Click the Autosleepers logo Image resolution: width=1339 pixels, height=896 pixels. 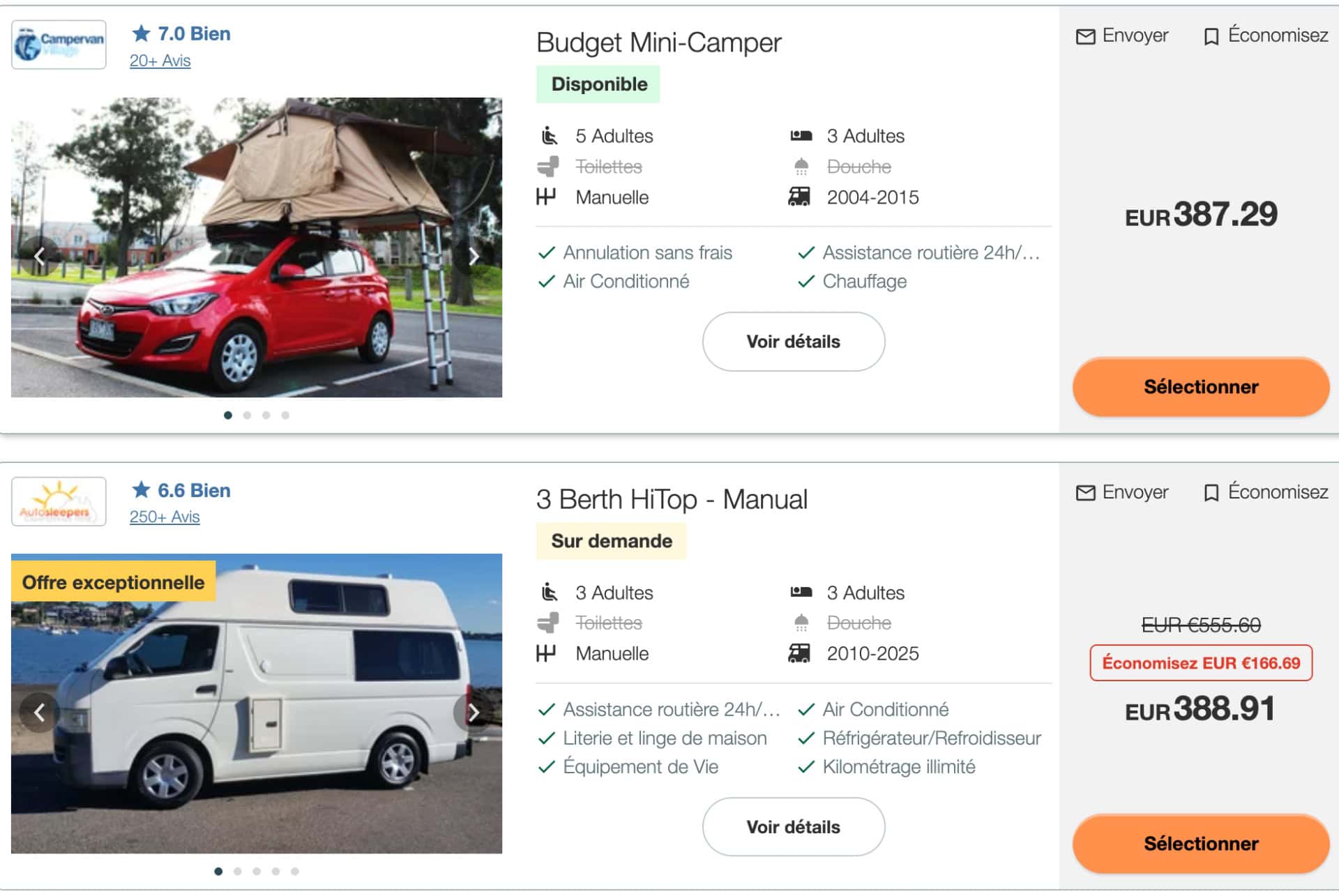[x=59, y=501]
